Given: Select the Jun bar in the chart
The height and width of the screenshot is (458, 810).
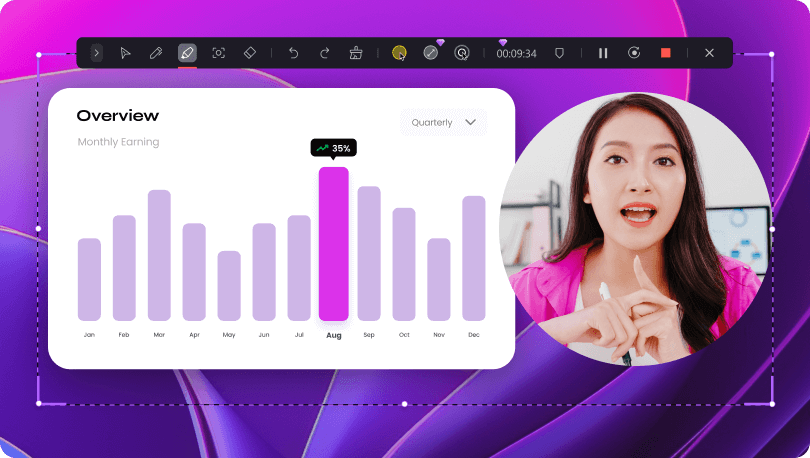Looking at the screenshot, I should click(264, 272).
